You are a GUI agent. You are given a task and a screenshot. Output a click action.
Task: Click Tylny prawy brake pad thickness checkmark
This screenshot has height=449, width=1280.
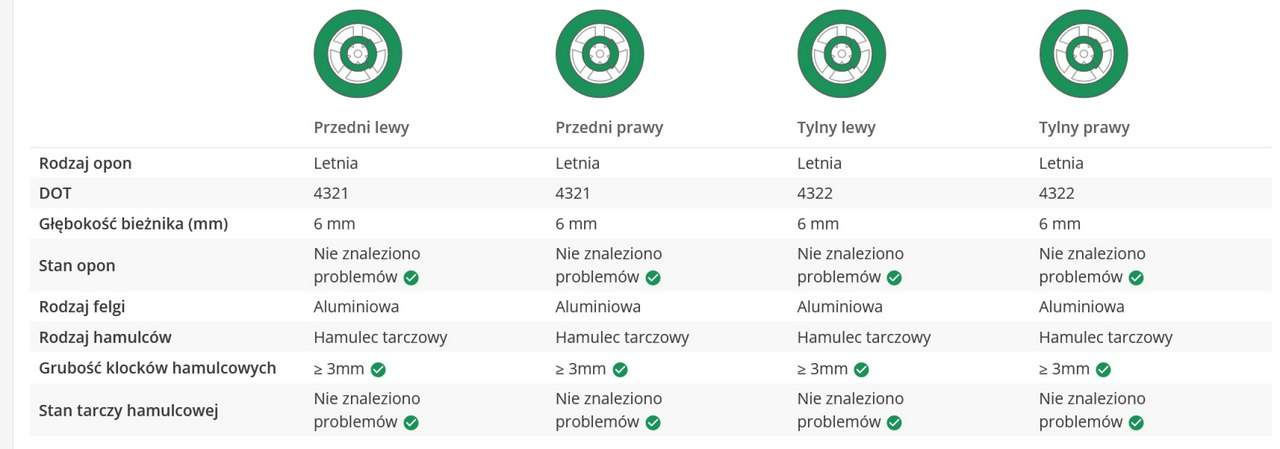point(1103,369)
